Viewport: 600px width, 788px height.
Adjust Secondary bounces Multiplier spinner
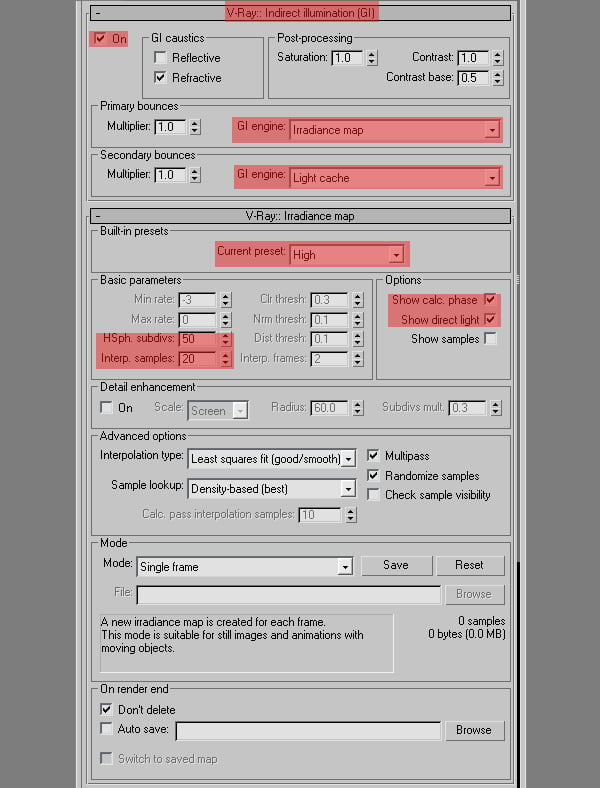coord(195,175)
